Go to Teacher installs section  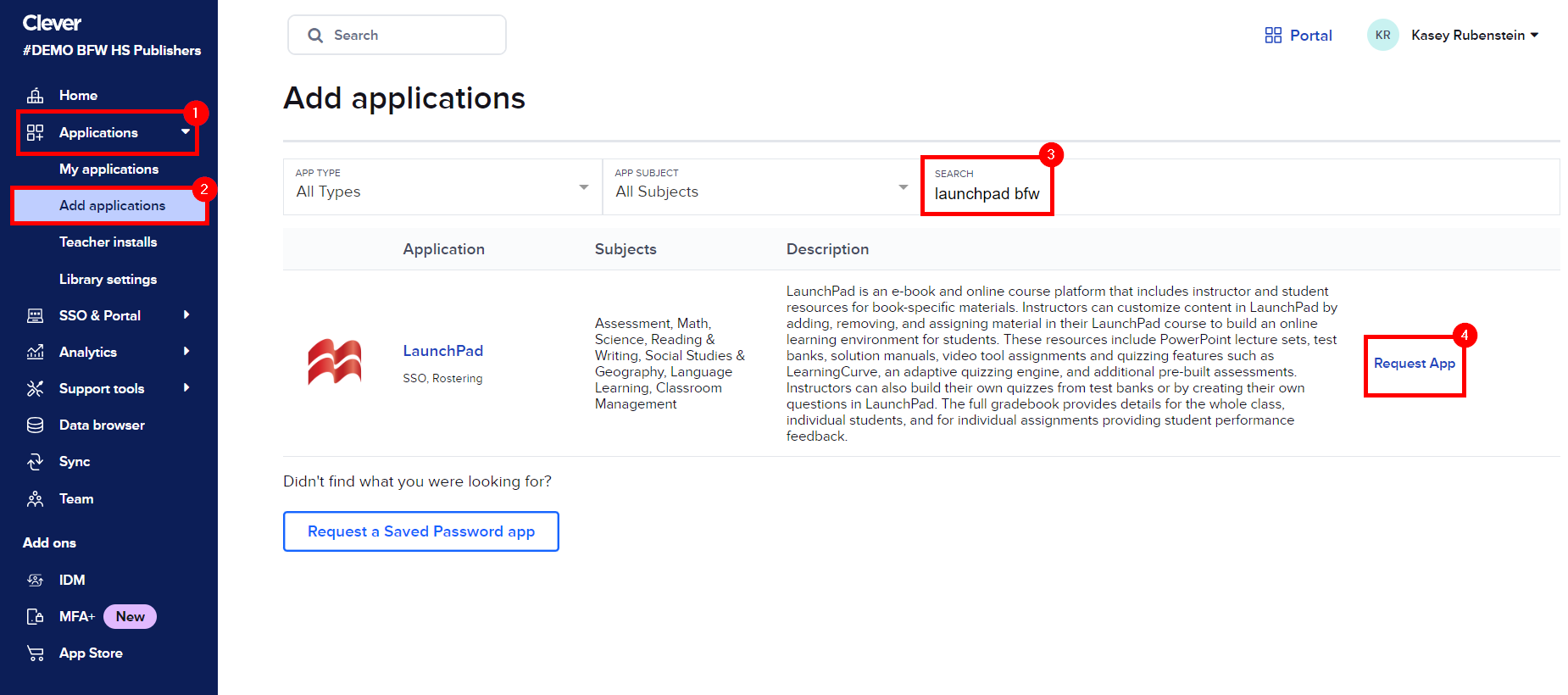coord(108,242)
